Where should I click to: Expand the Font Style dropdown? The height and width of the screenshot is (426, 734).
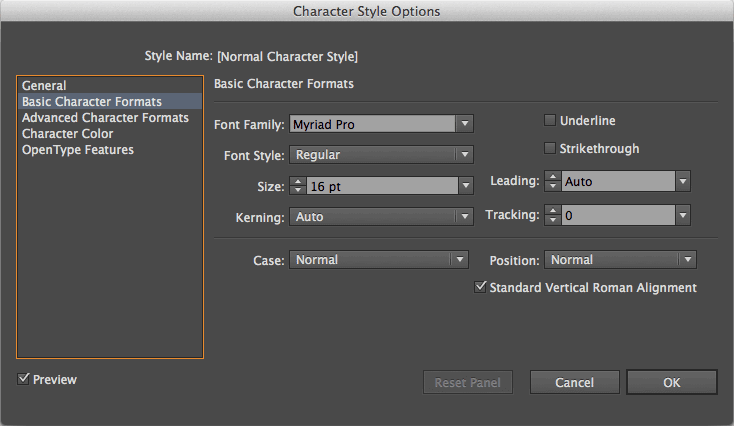click(464, 155)
